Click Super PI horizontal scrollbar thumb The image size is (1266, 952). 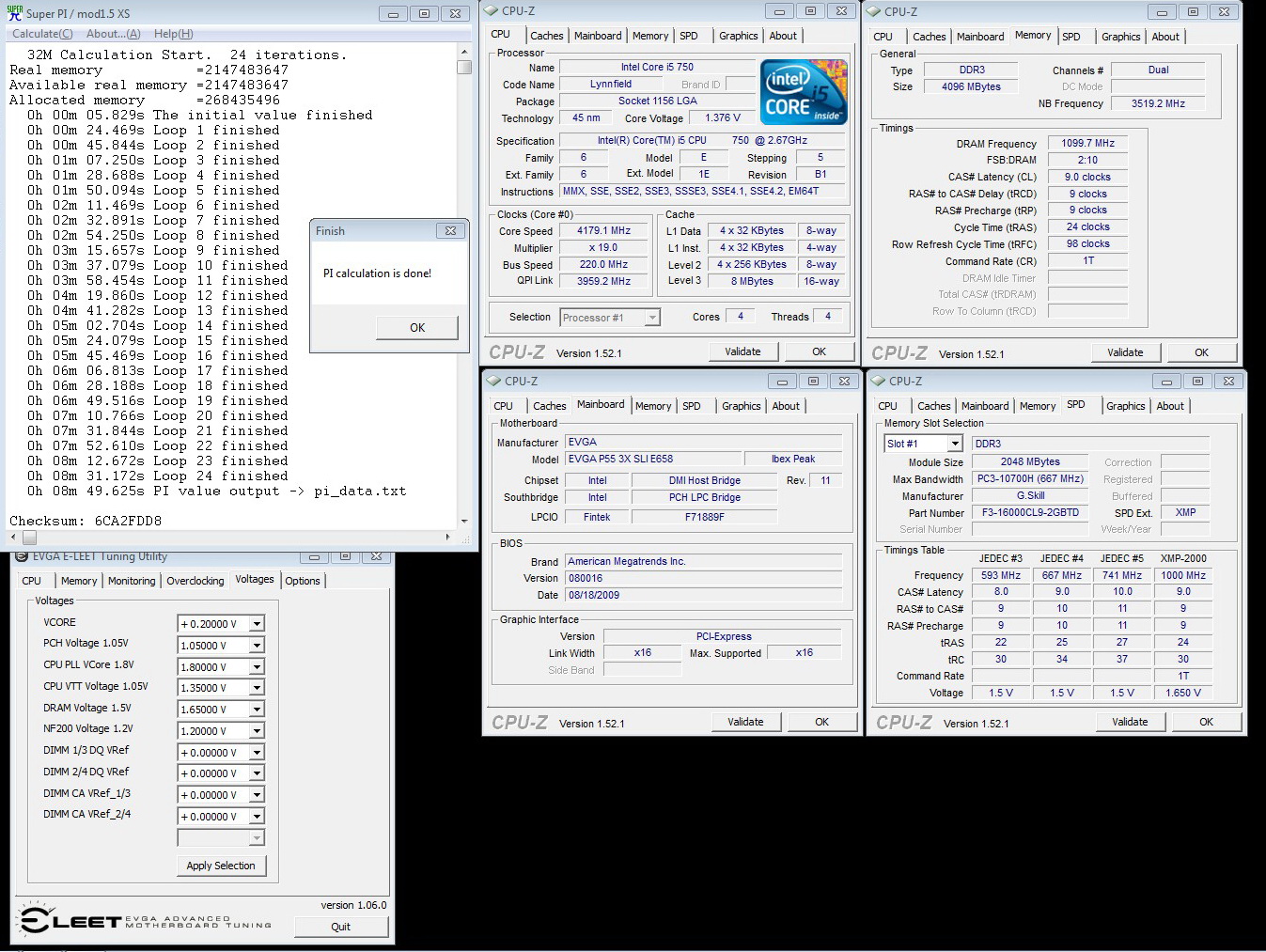(29, 538)
